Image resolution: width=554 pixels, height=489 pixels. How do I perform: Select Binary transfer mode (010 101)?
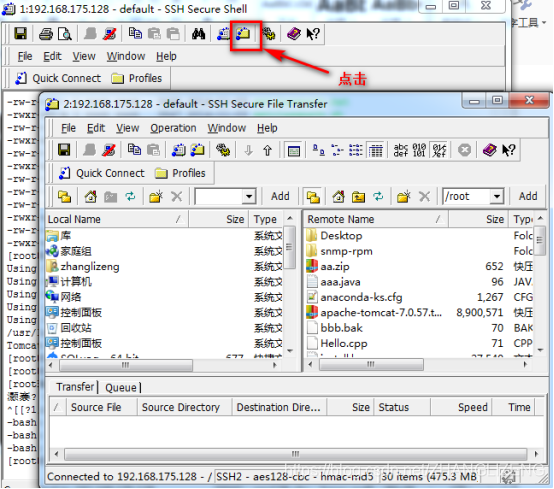[x=419, y=150]
